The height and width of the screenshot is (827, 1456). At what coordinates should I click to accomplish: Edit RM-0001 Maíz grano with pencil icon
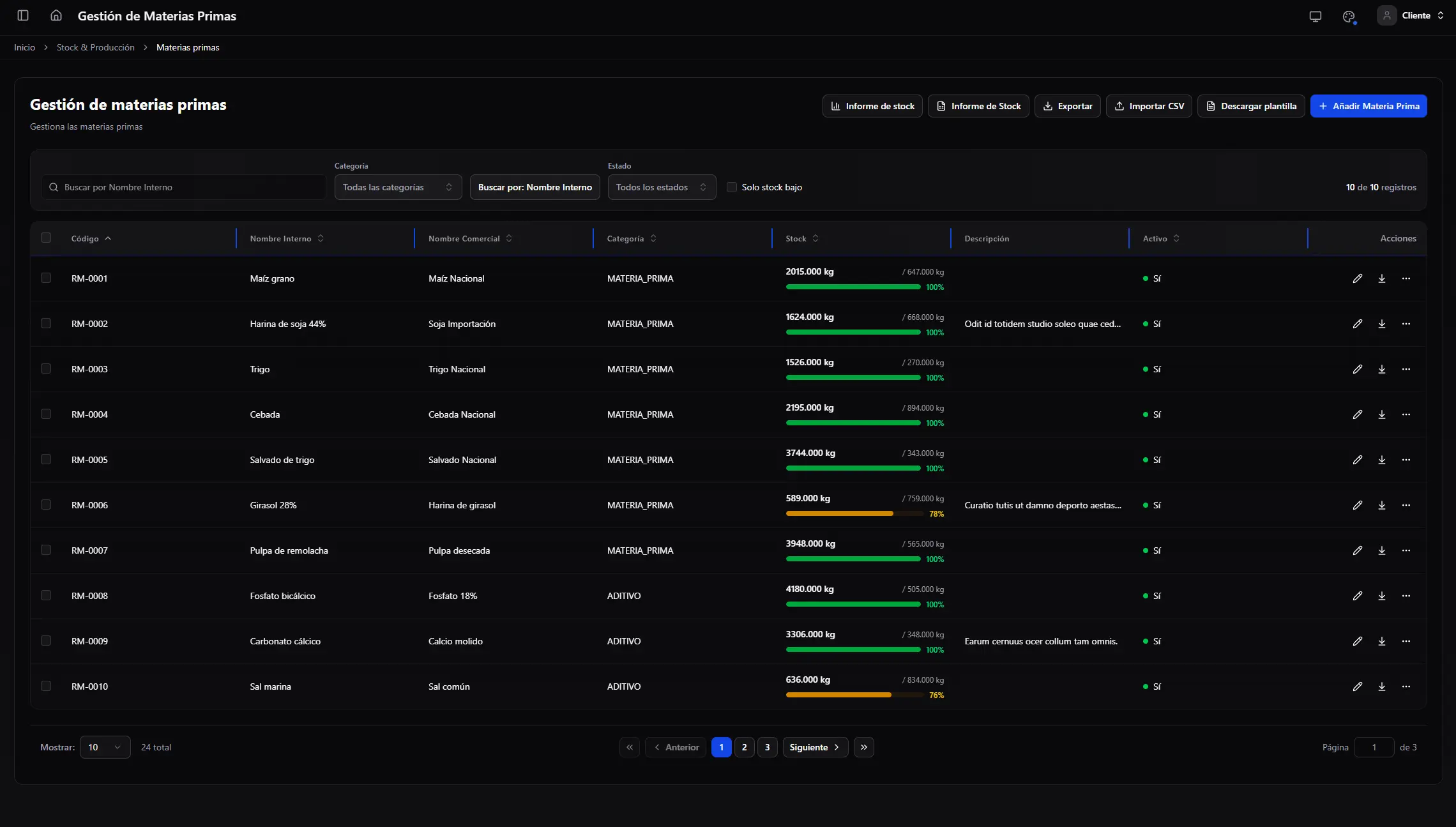tap(1358, 278)
